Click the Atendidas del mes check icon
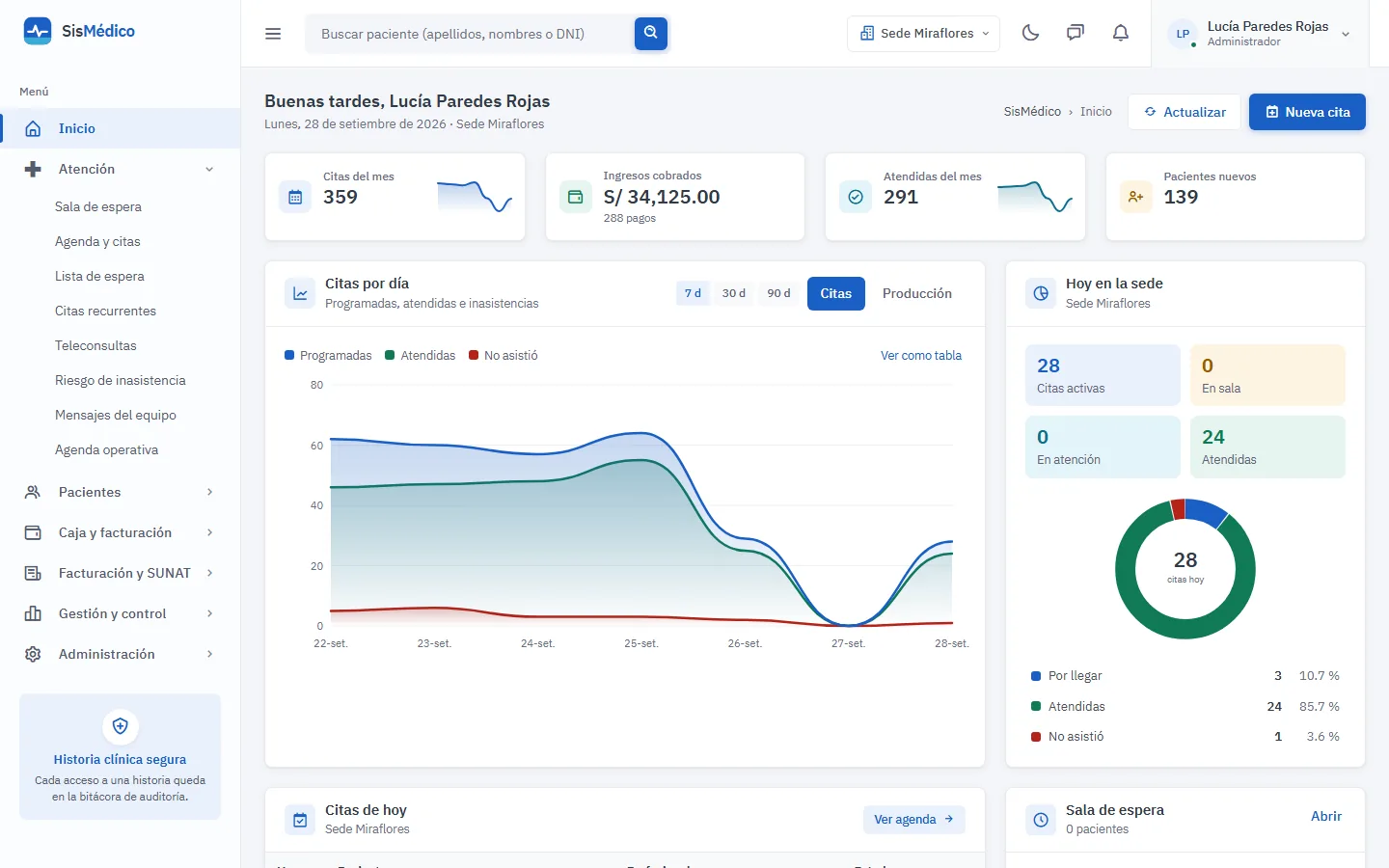The image size is (1389, 868). click(x=856, y=197)
